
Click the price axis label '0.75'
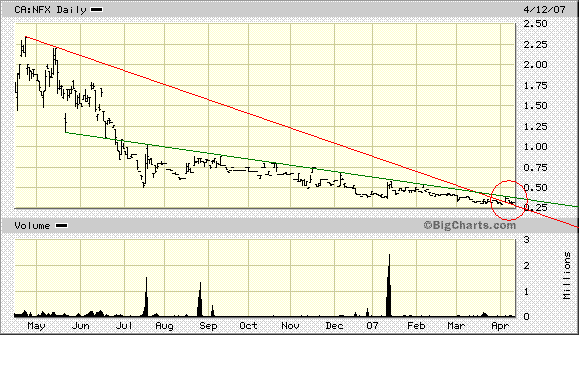pyautogui.click(x=535, y=168)
